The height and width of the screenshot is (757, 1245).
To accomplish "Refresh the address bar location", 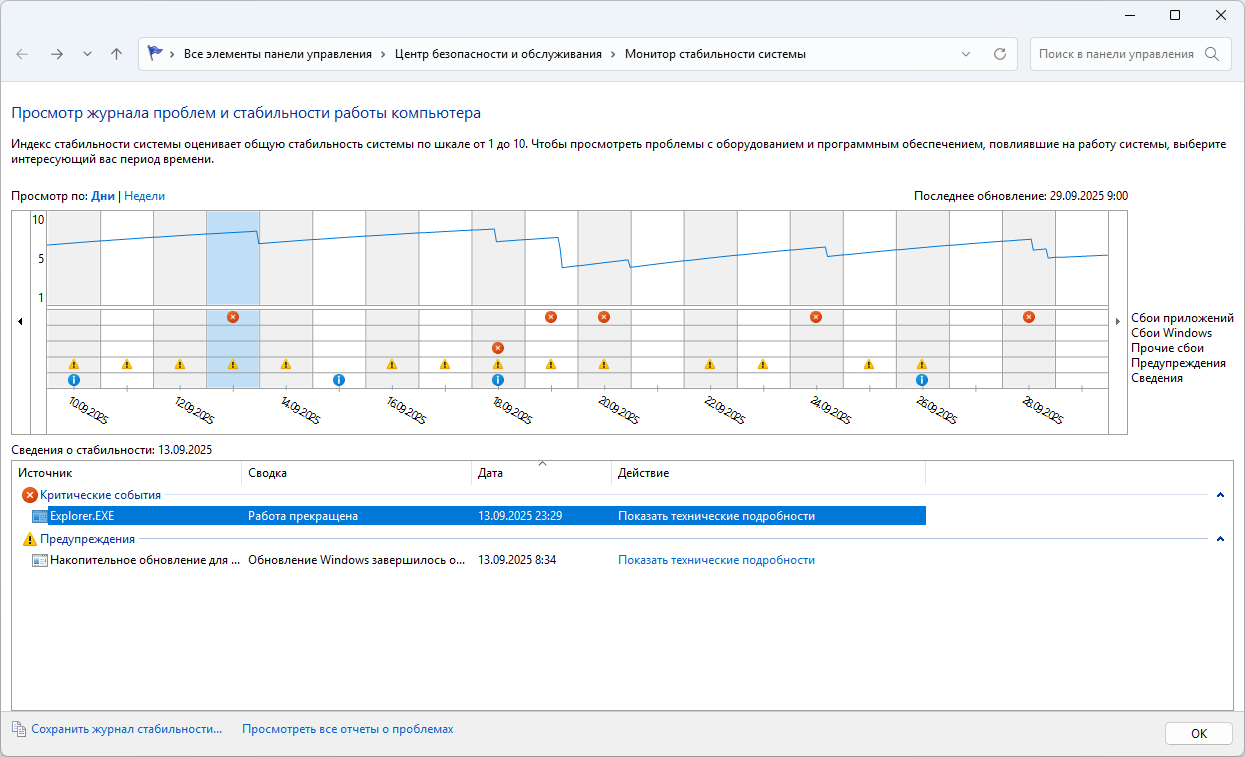I will tap(999, 54).
